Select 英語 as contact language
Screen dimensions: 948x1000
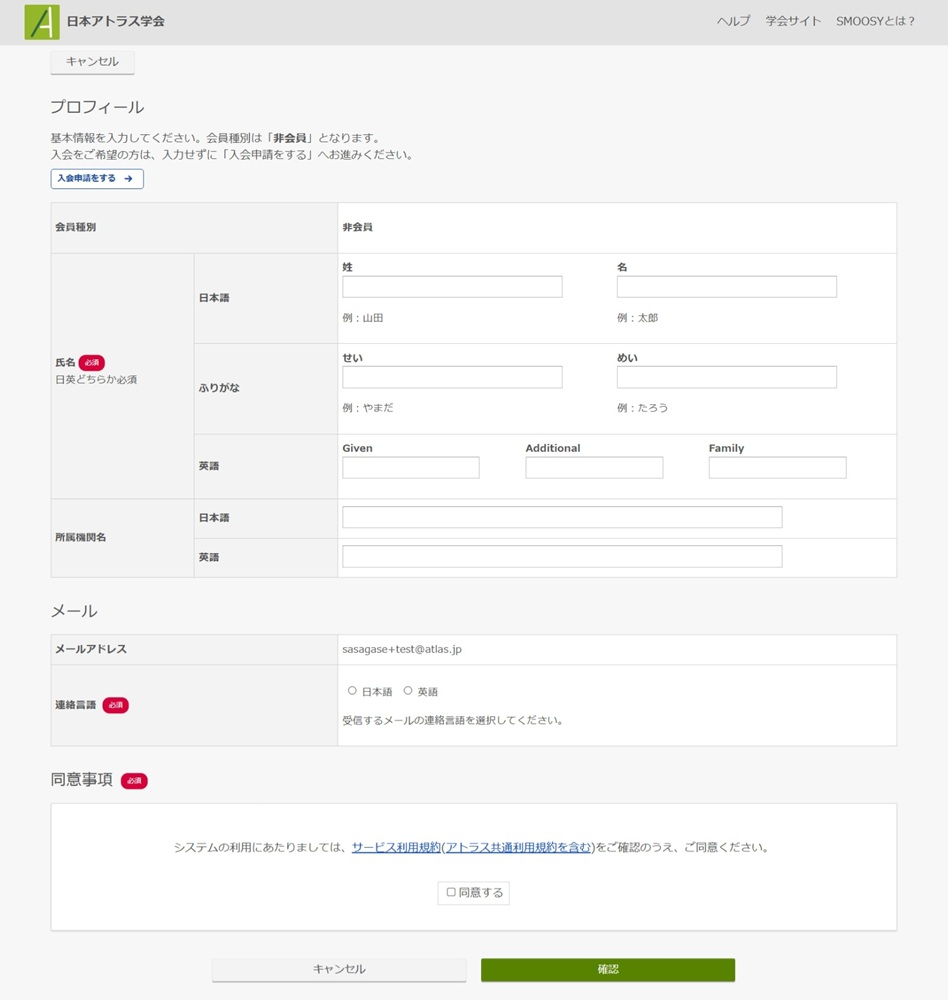(x=408, y=691)
